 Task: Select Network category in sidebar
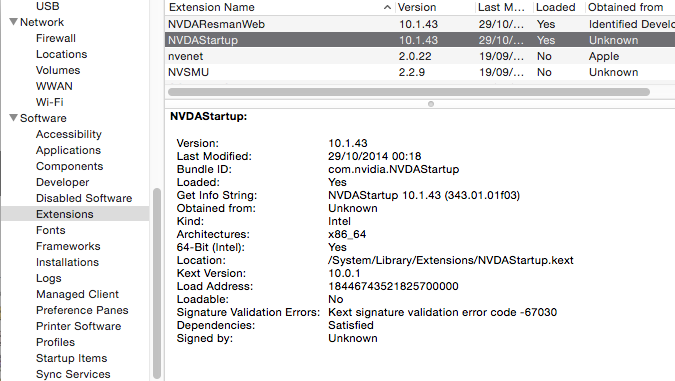(x=42, y=22)
